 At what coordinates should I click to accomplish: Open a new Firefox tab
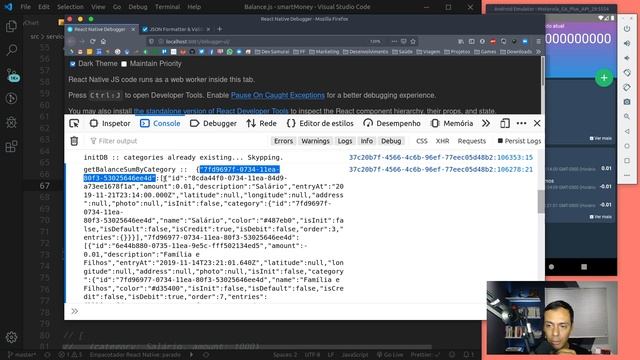pos(220,29)
